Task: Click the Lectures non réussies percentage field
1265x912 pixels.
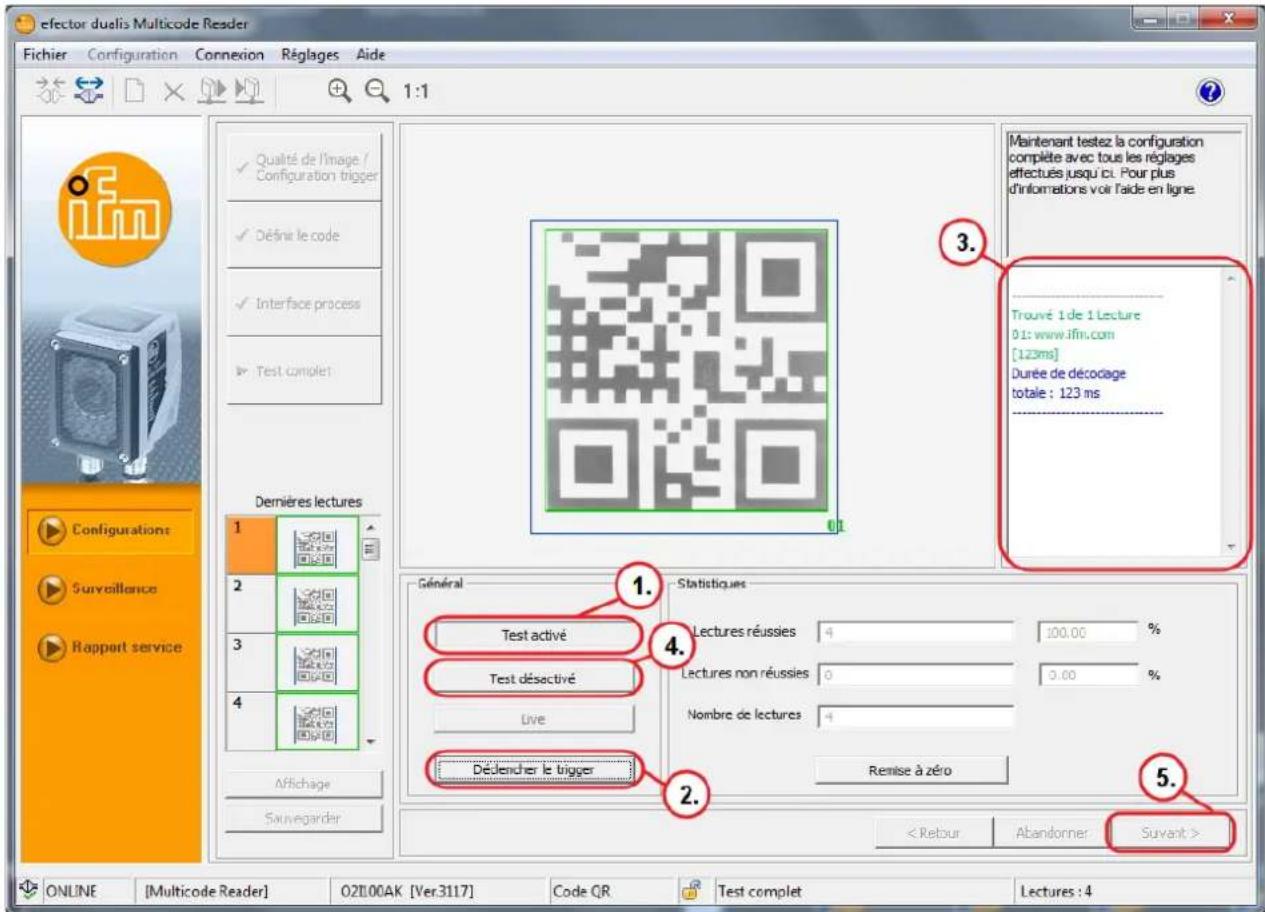Action: pyautogui.click(x=1087, y=675)
